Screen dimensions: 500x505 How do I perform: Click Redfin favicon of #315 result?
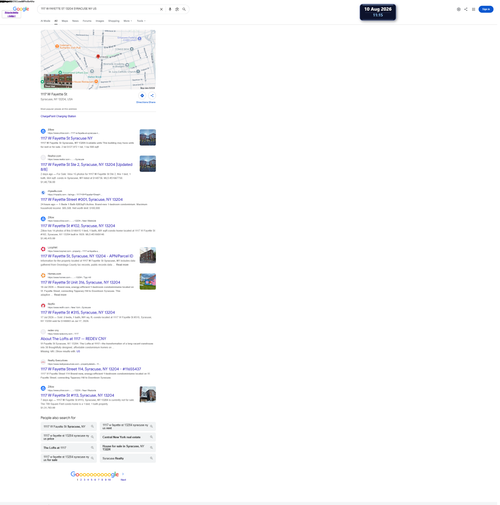point(43,305)
